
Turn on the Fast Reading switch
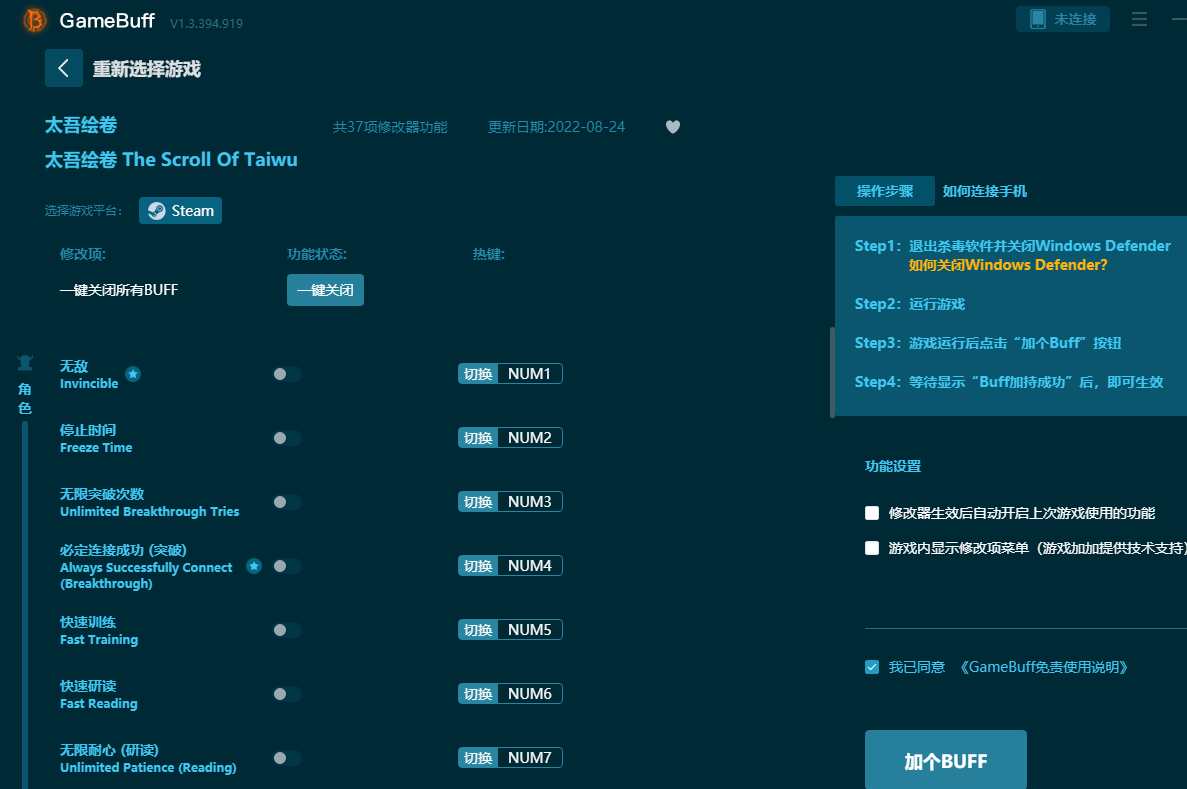287,694
